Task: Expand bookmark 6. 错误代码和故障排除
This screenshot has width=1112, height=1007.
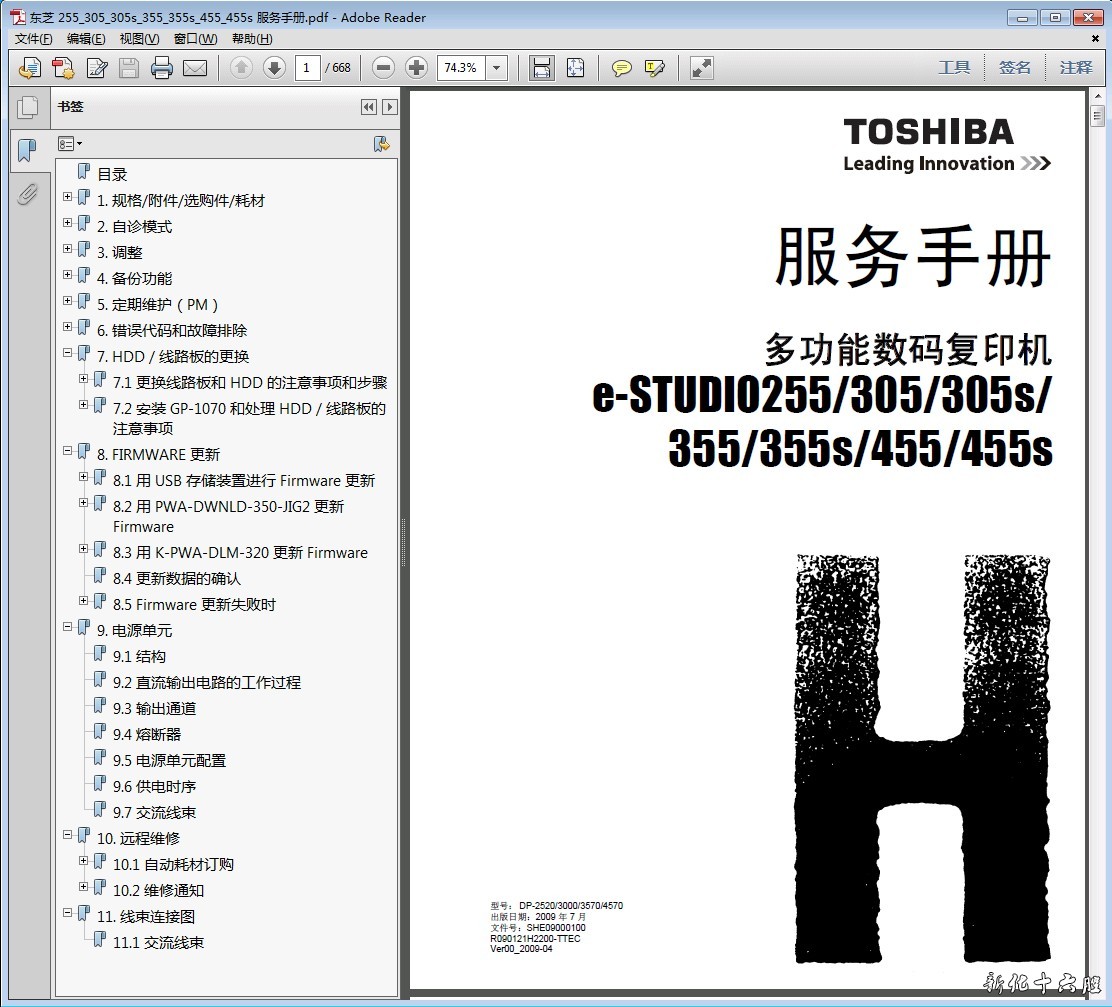Action: point(68,327)
